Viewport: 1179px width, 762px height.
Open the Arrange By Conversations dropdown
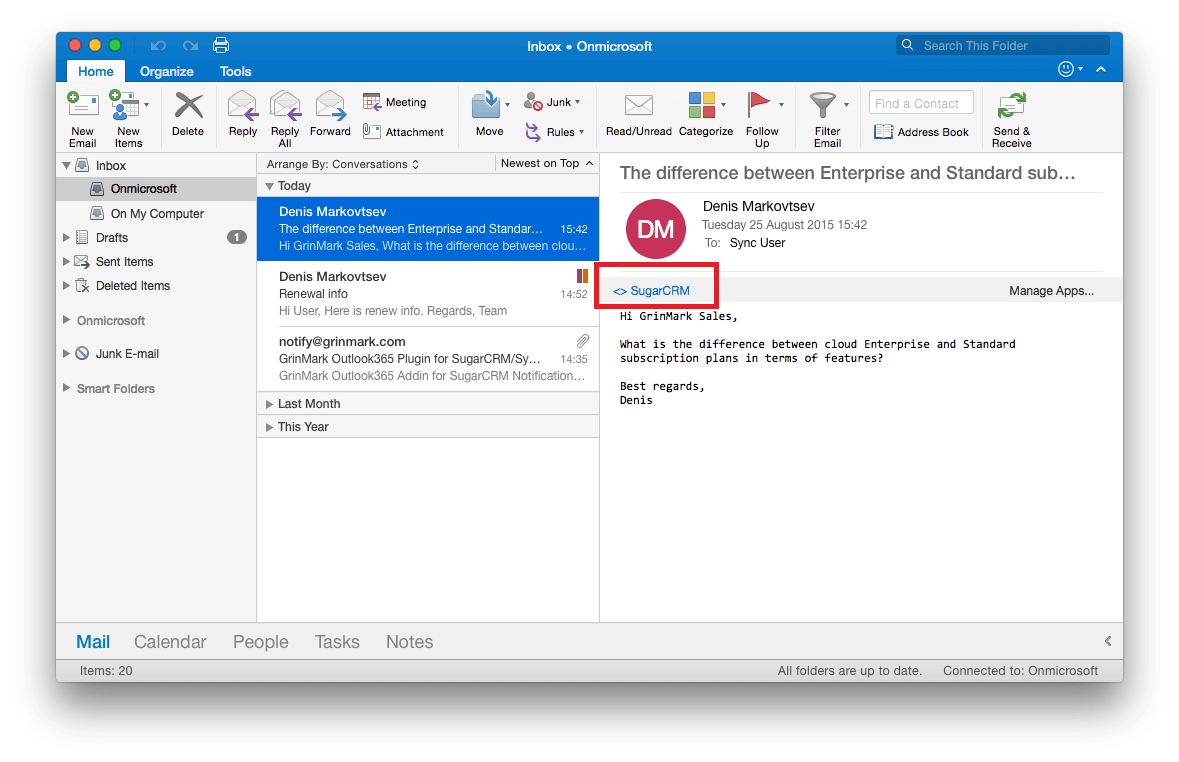point(342,164)
